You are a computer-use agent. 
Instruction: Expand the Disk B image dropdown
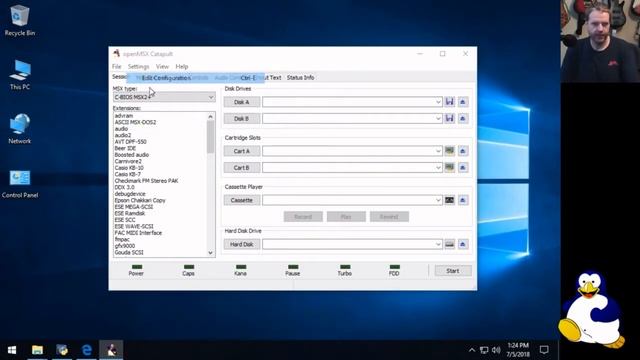[438, 118]
